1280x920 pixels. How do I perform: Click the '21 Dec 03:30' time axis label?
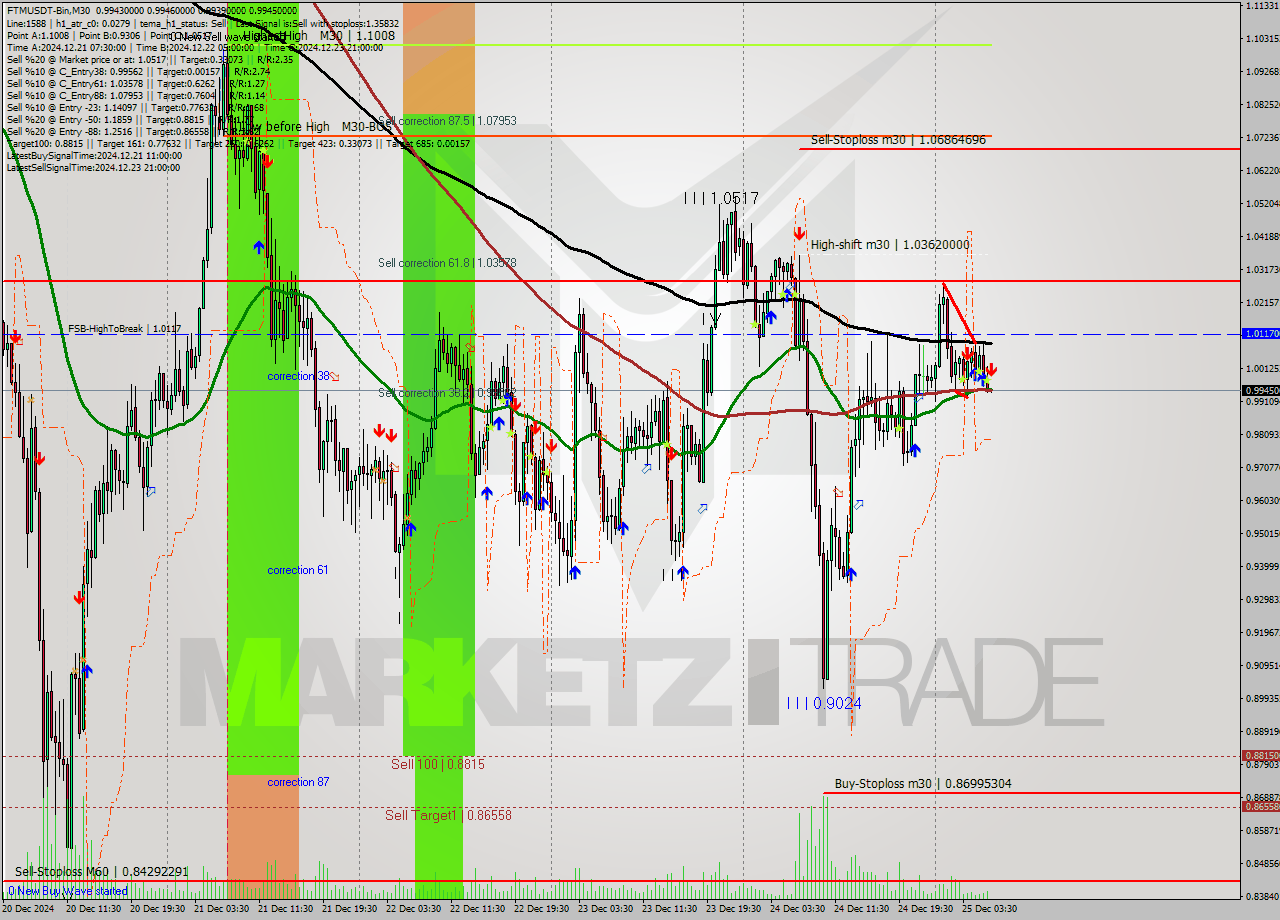pos(222,910)
